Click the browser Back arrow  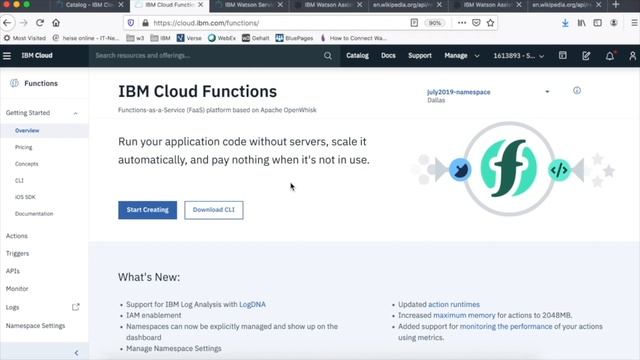click(x=7, y=23)
